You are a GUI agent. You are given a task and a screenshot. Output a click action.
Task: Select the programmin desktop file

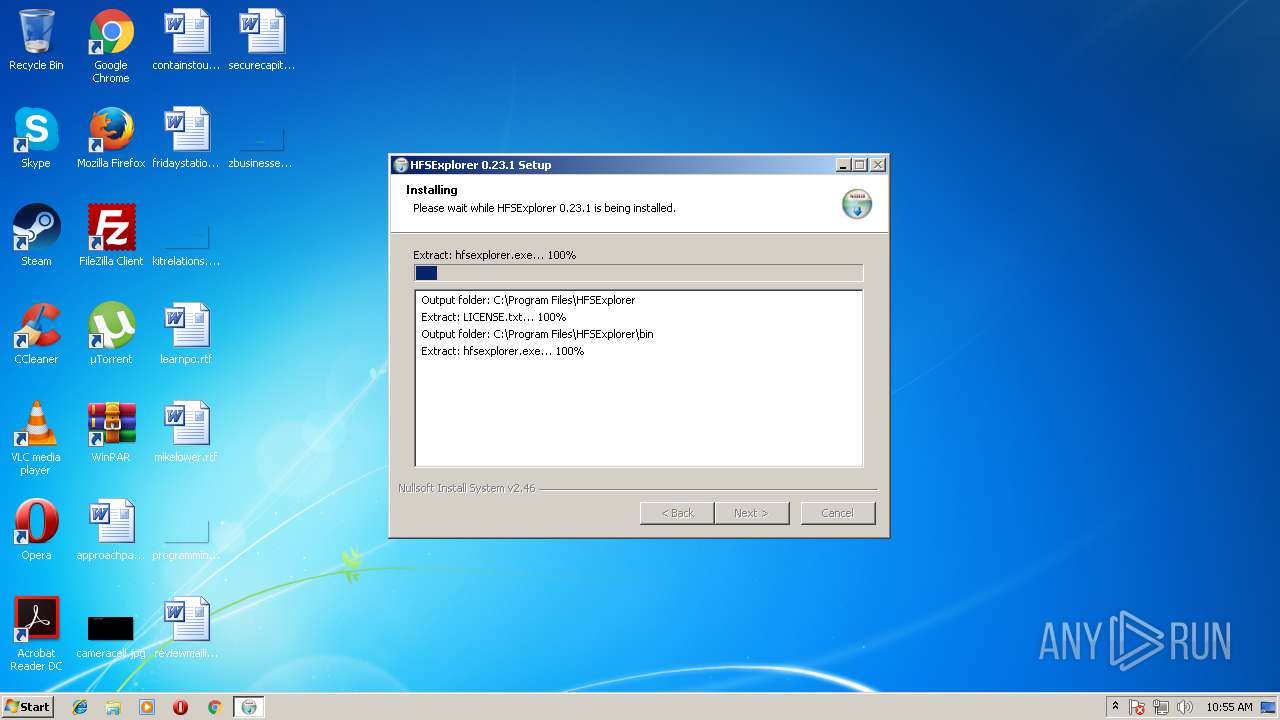point(186,538)
